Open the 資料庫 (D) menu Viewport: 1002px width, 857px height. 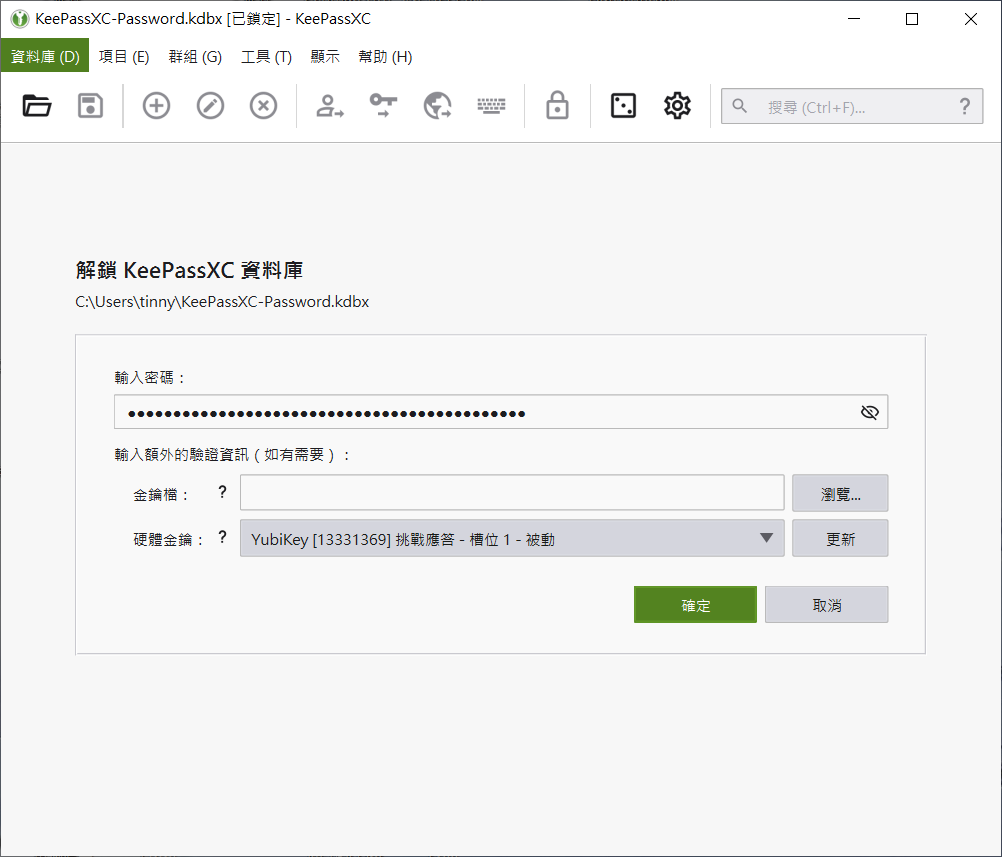[45, 56]
